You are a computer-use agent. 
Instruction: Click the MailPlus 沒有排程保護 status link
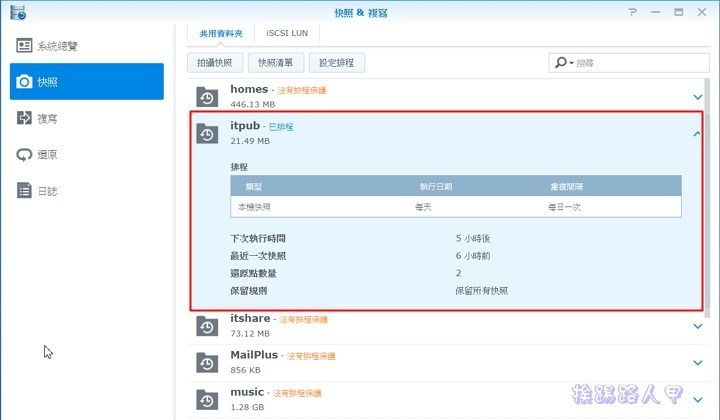coord(311,356)
